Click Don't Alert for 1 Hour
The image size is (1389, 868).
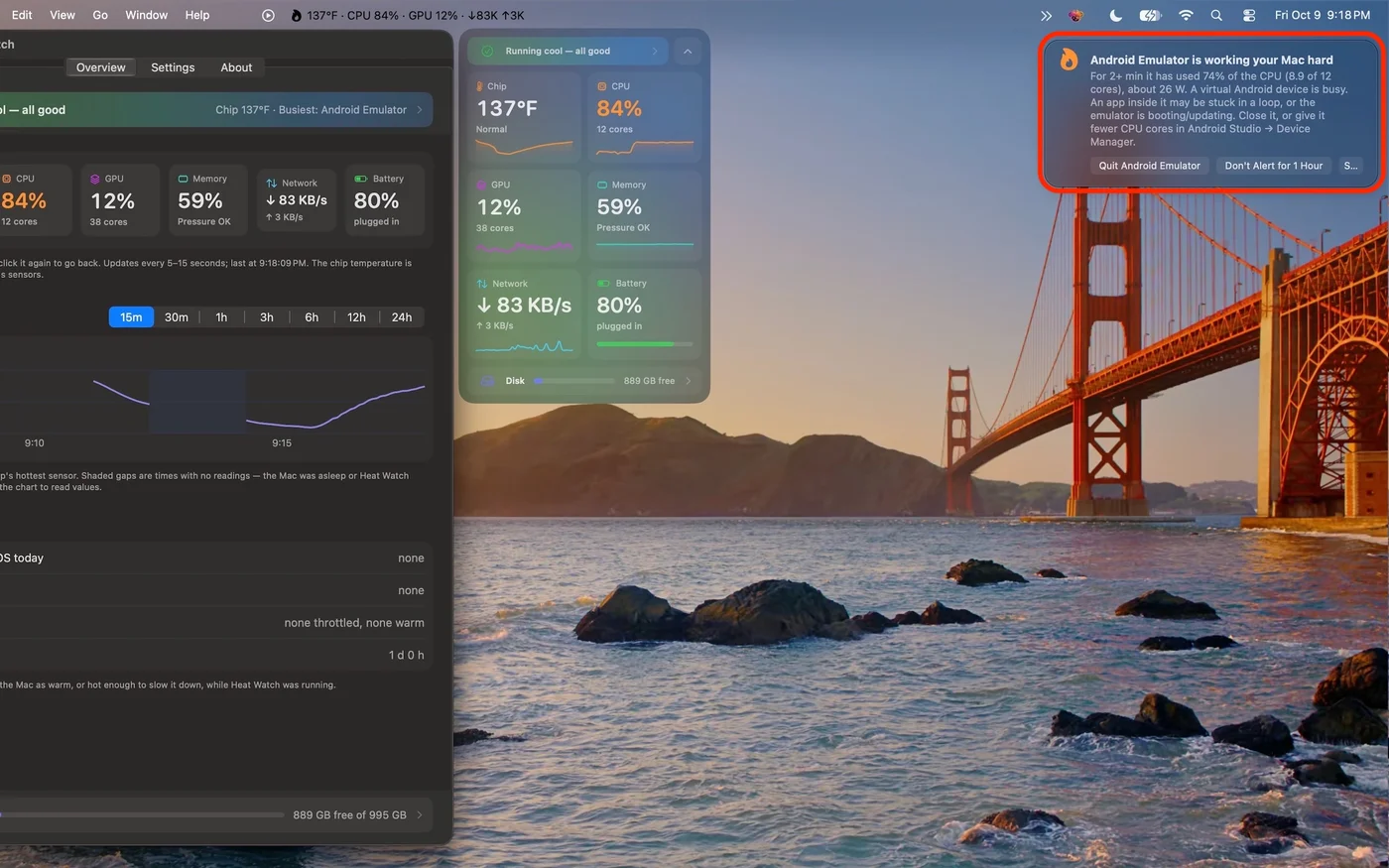[1274, 166]
